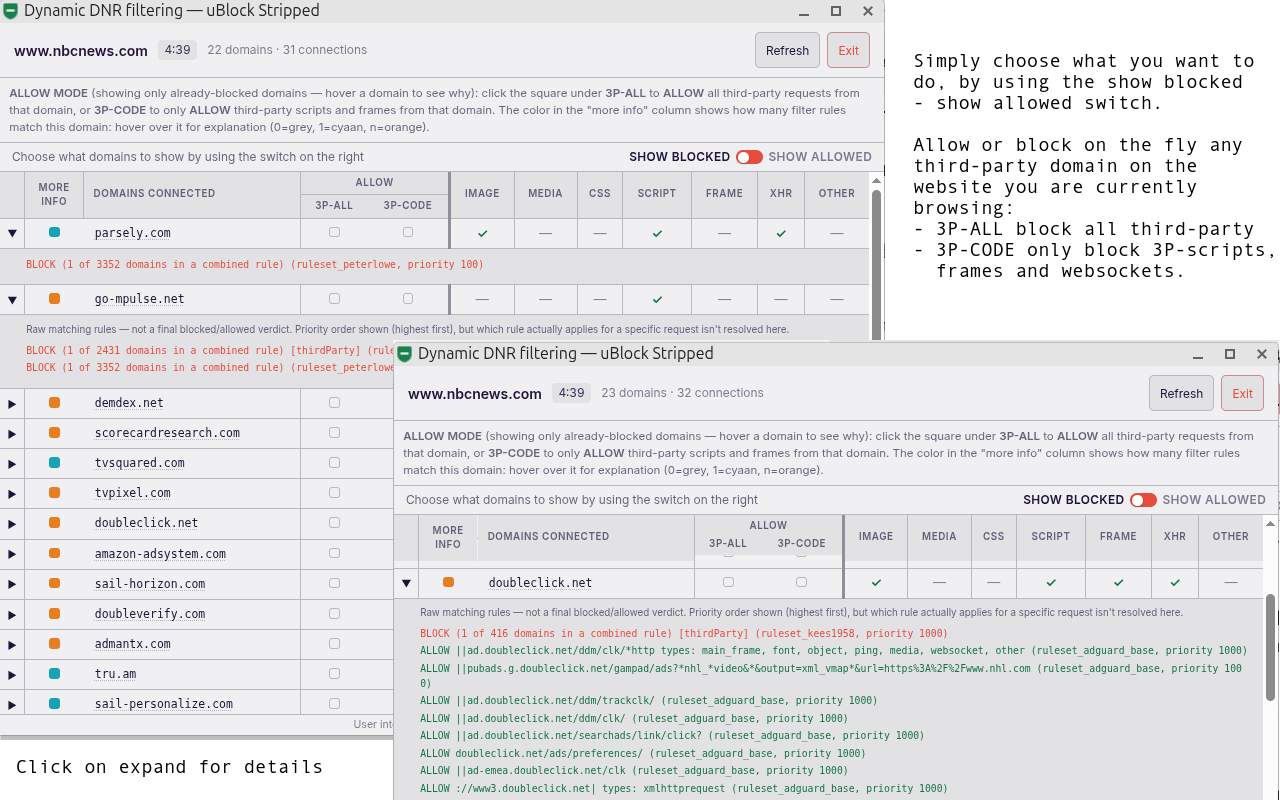Expand the doubleverify.com row

pyautogui.click(x=13, y=614)
